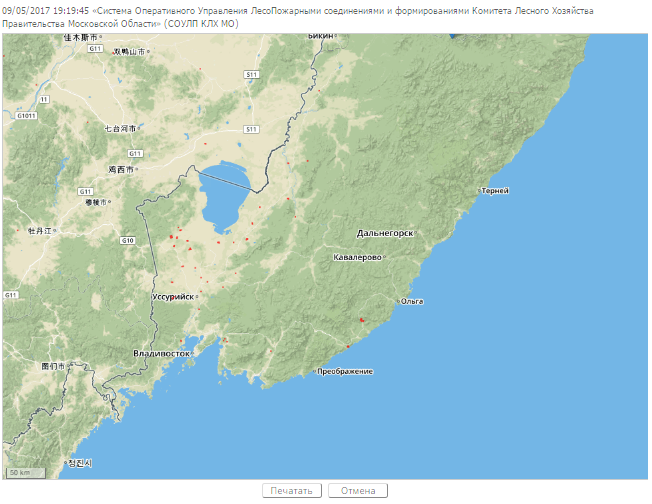Click the Терней town label
Image resolution: width=652 pixels, height=504 pixels.
point(494,190)
